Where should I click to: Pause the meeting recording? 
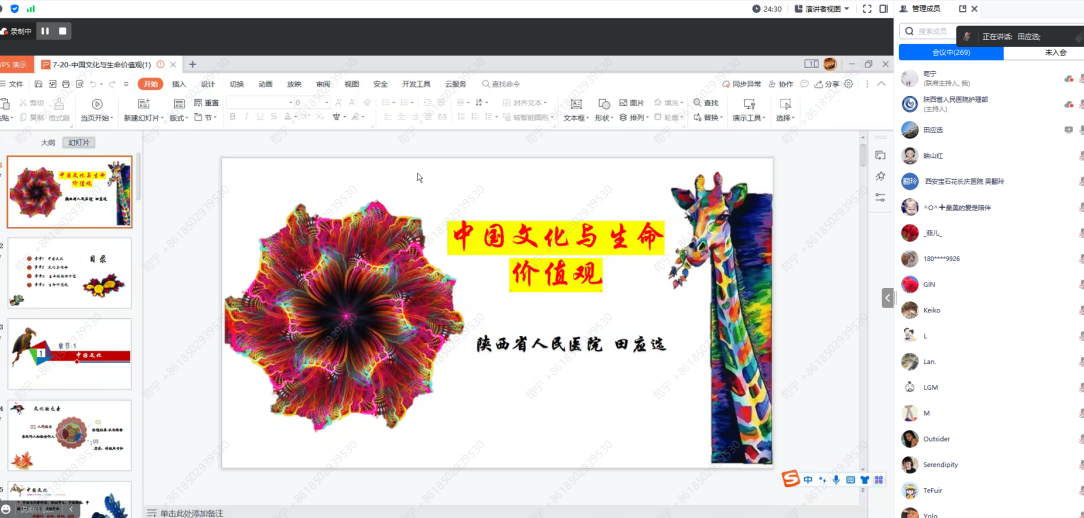(46, 31)
